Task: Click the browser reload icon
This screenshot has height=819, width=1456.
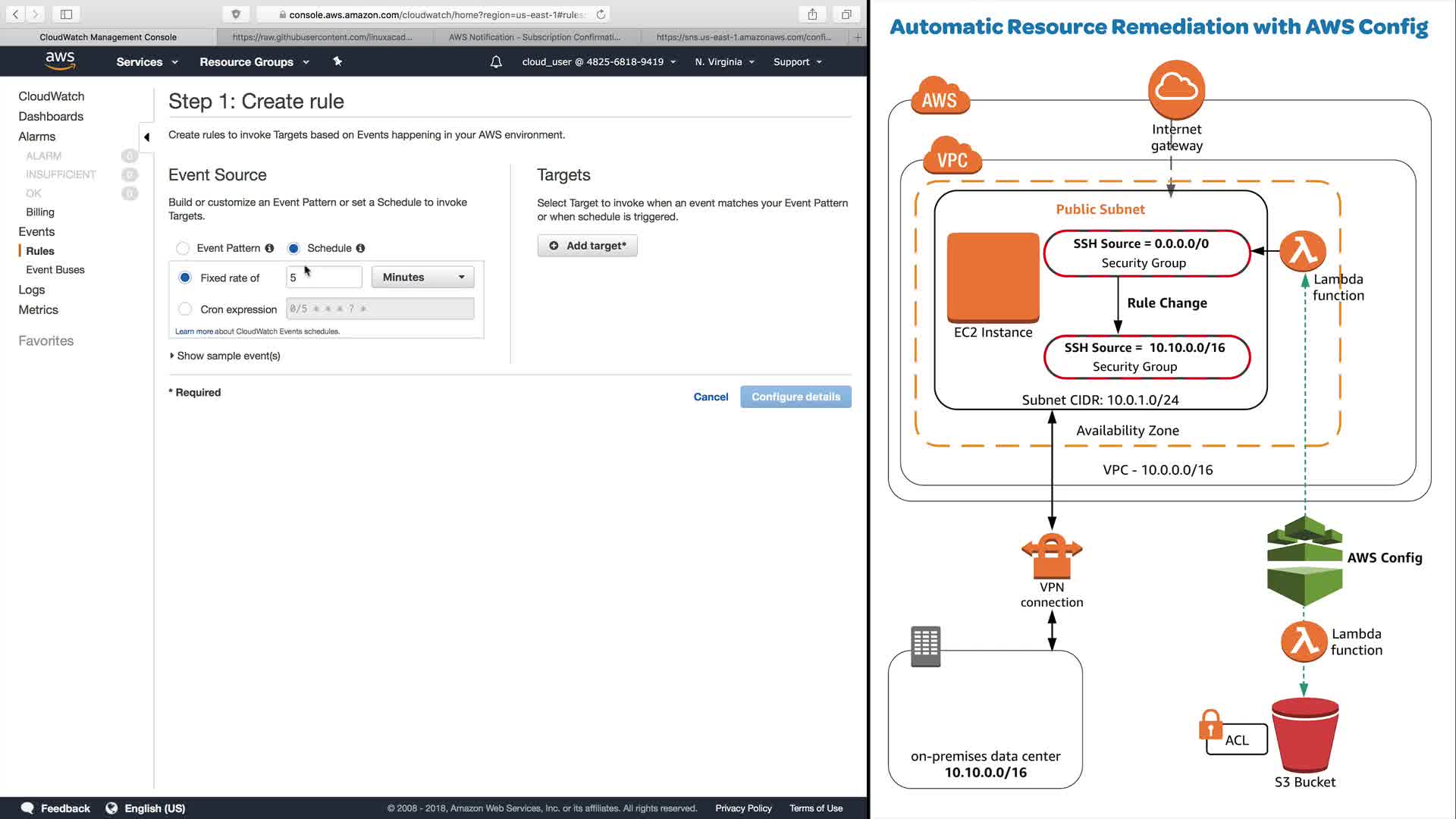Action: coord(601,14)
